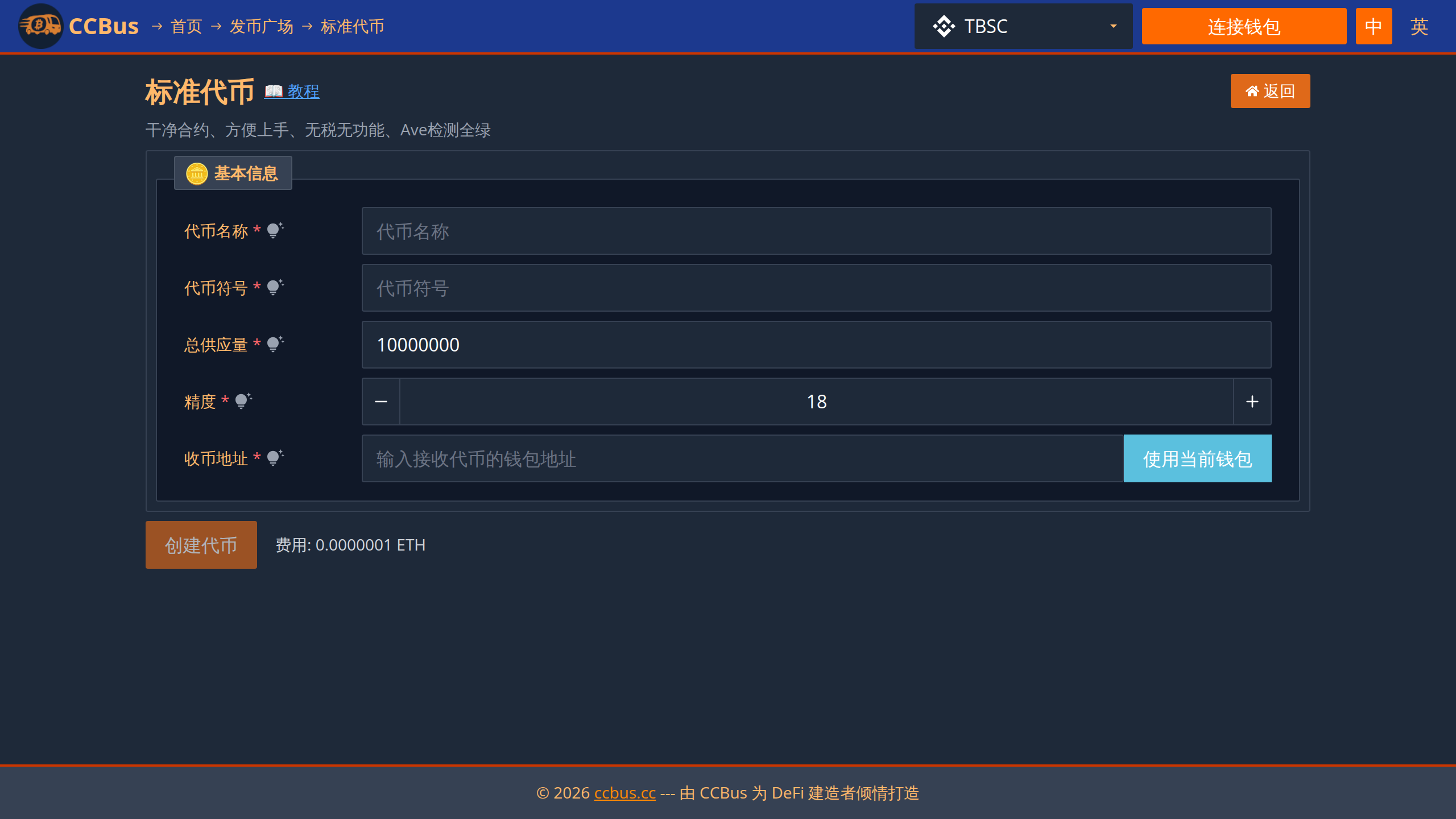Increase precision with plus button
This screenshot has height=819, width=1456.
1252,402
